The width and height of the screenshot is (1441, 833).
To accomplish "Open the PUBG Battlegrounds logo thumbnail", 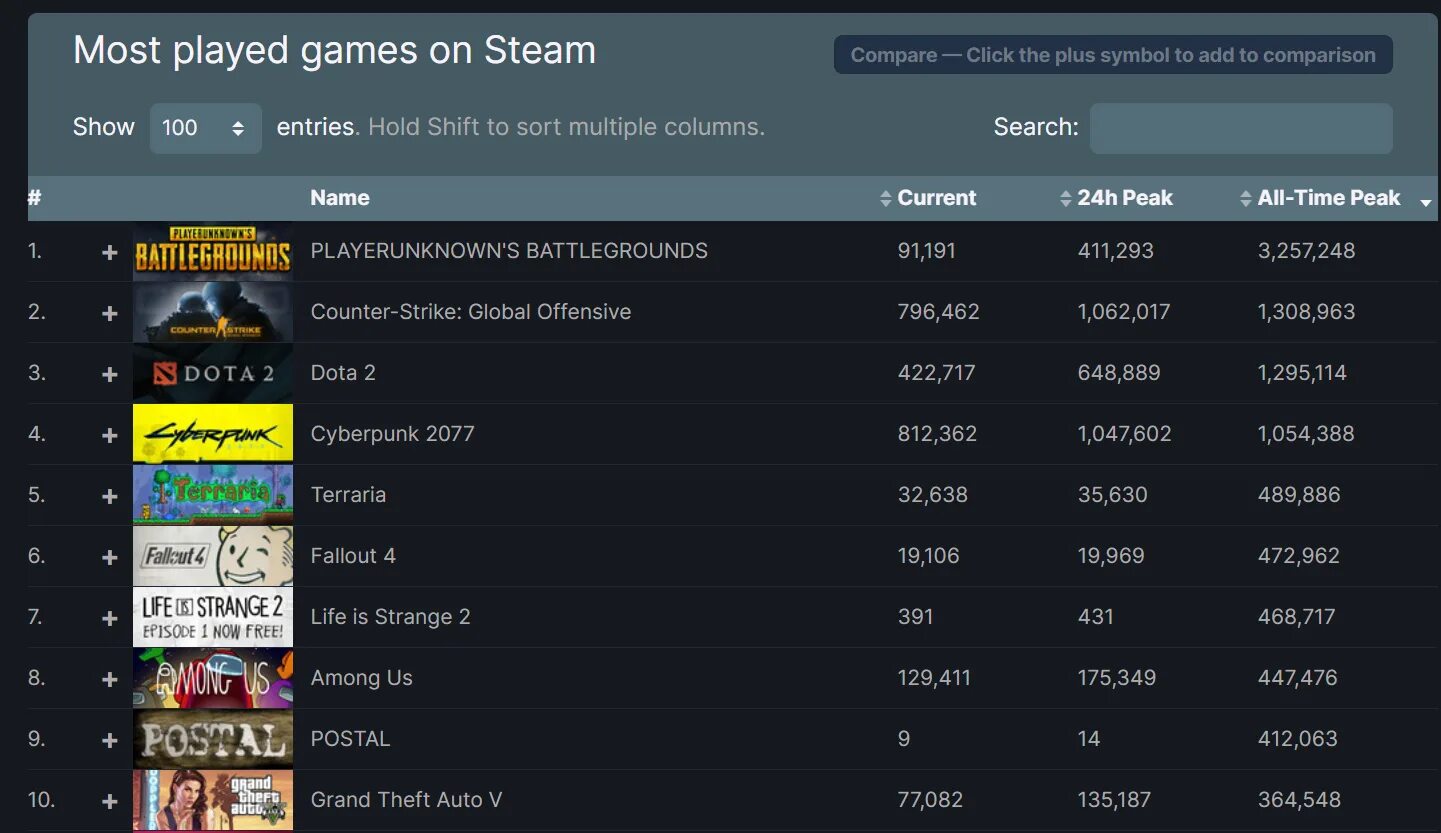I will 213,251.
